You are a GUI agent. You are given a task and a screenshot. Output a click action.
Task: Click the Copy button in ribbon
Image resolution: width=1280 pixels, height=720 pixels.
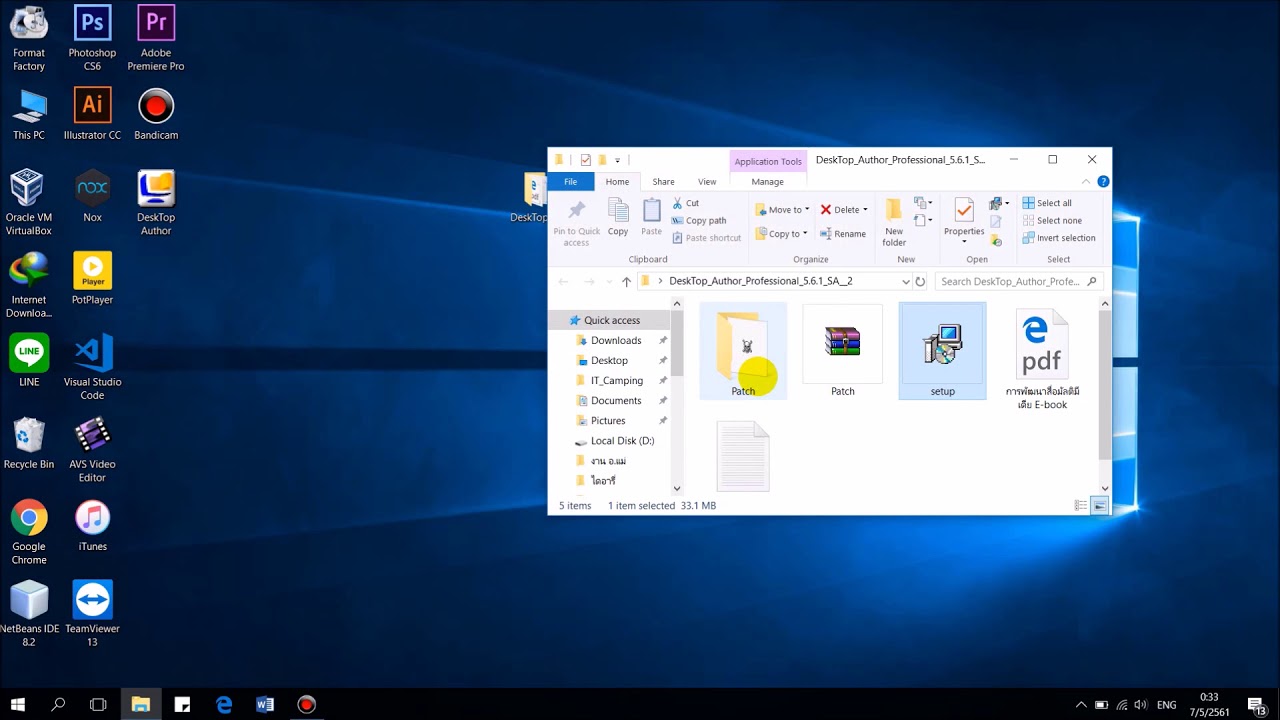tap(618, 217)
